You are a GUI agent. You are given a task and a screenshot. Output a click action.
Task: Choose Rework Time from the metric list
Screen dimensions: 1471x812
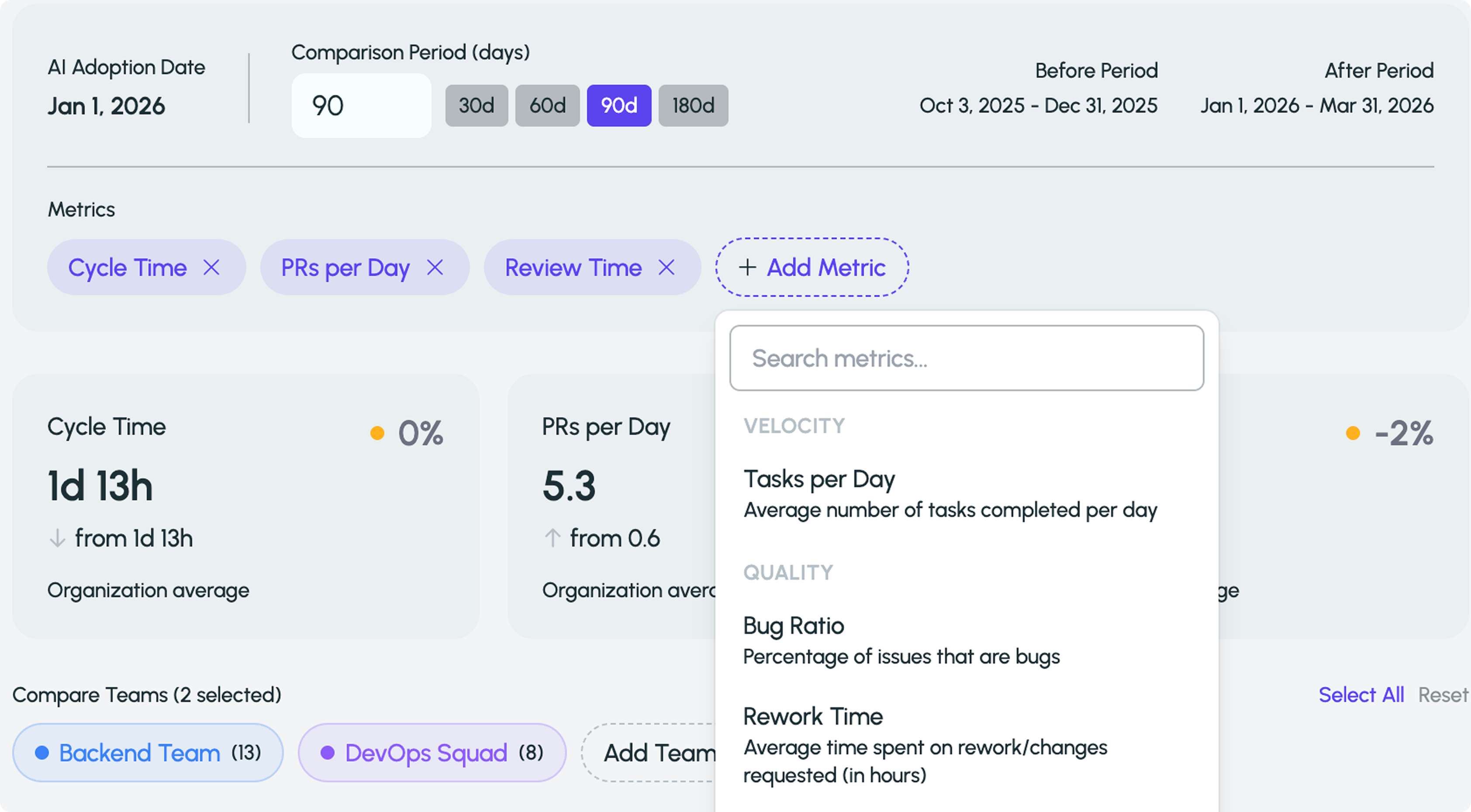[x=813, y=717]
